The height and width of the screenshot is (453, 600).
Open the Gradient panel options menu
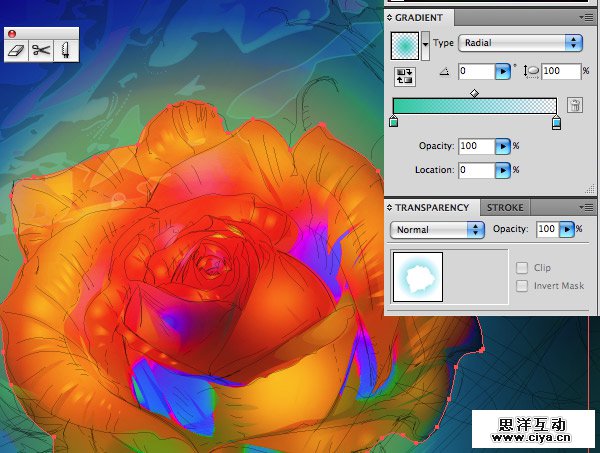pos(586,17)
